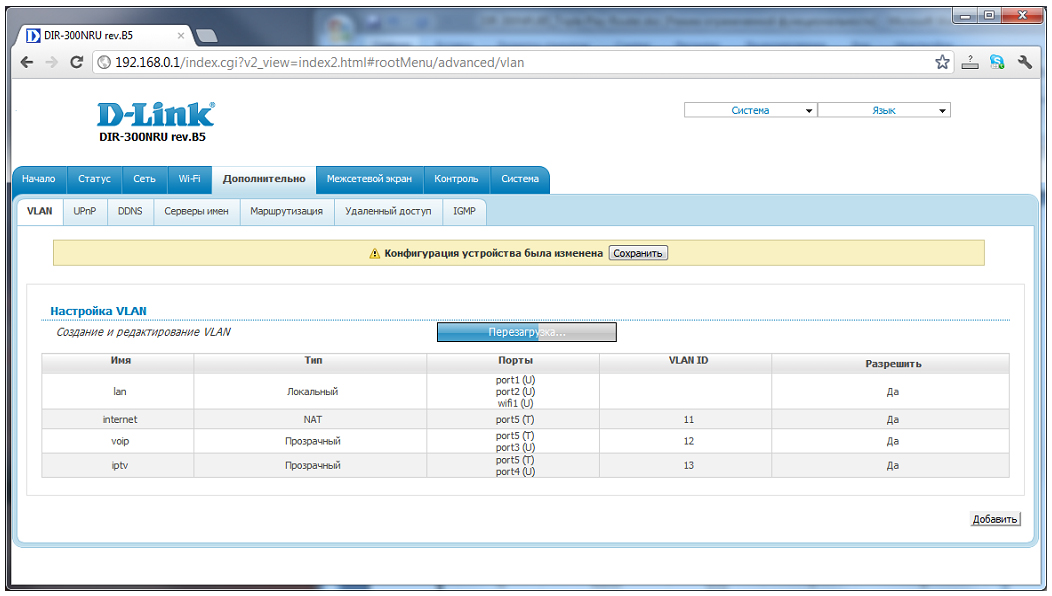Click the Skype extension icon
The image size is (1052, 596).
(x=997, y=62)
